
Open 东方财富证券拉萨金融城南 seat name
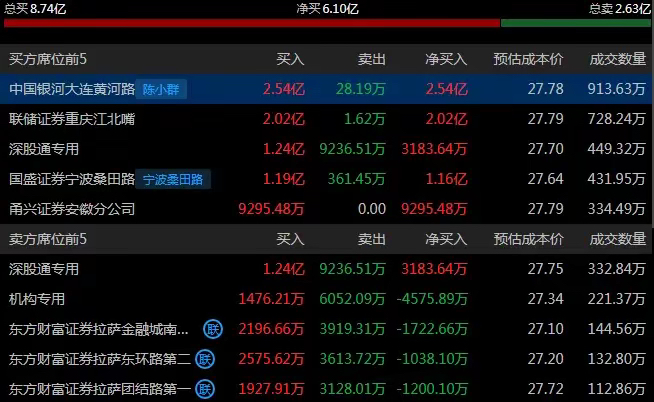tap(98, 329)
